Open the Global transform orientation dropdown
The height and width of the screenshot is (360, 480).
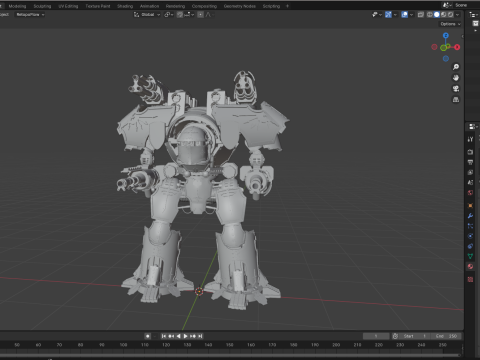(147, 15)
